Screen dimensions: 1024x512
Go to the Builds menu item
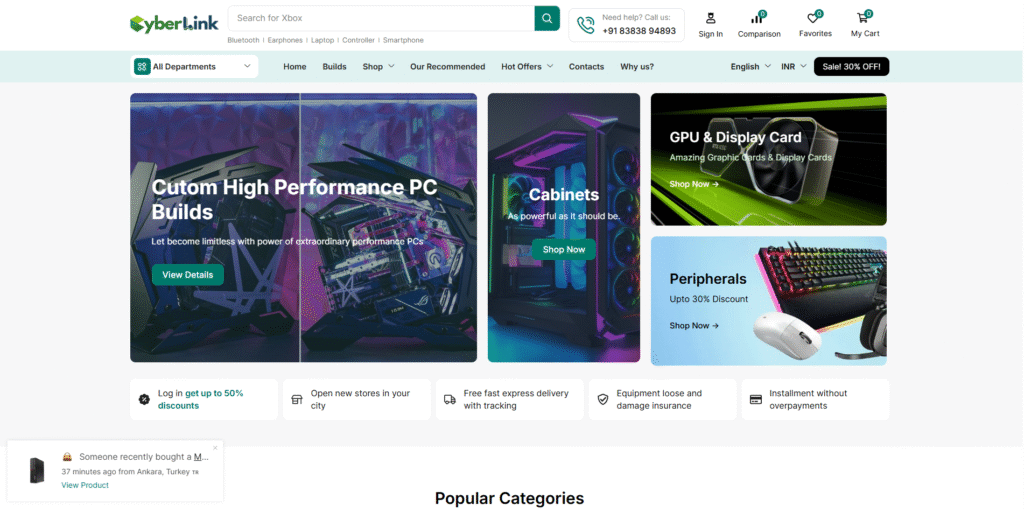(334, 67)
